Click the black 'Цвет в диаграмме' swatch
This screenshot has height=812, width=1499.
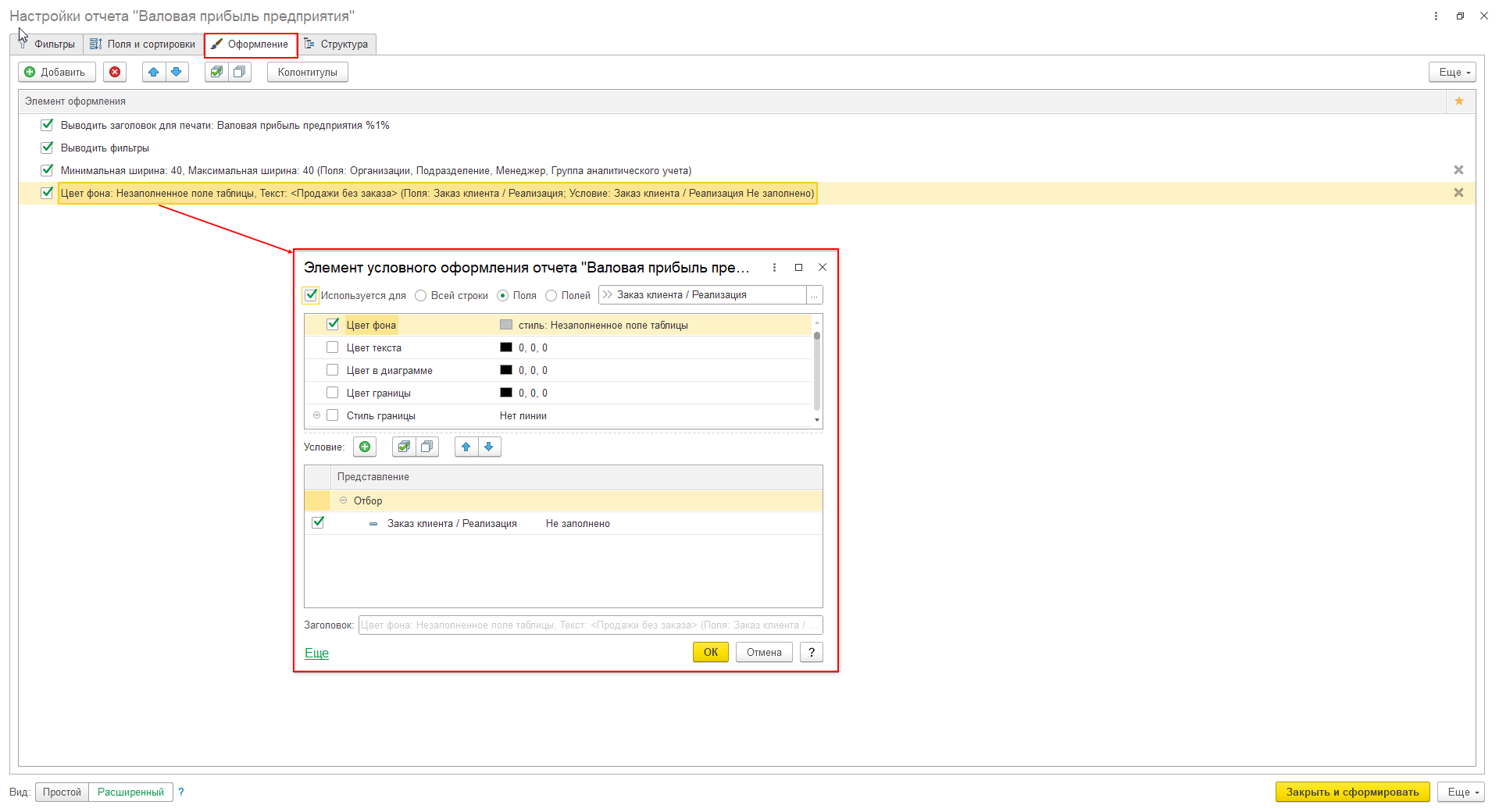506,370
